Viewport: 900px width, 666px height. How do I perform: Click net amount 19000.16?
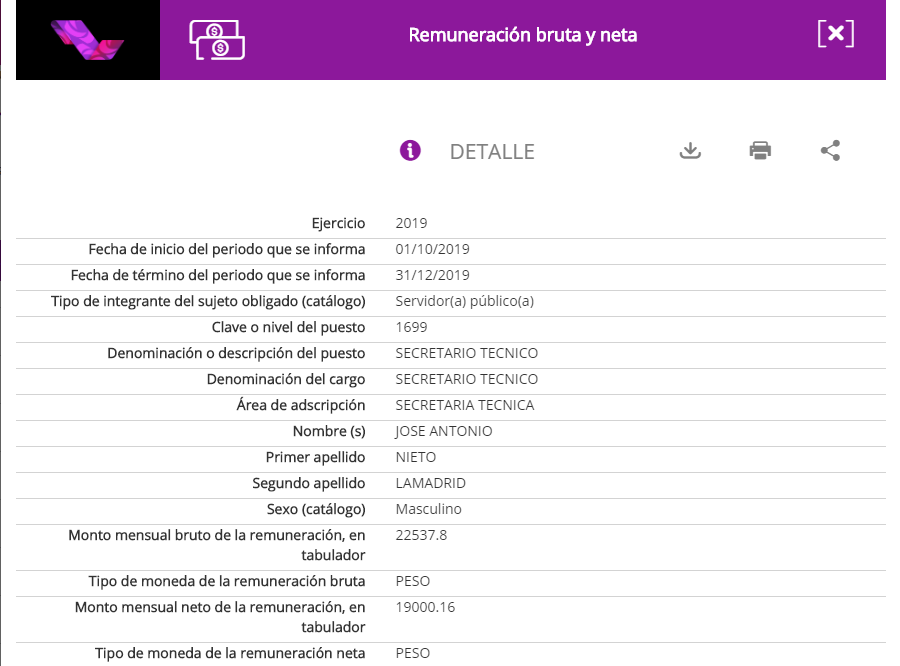tap(425, 607)
